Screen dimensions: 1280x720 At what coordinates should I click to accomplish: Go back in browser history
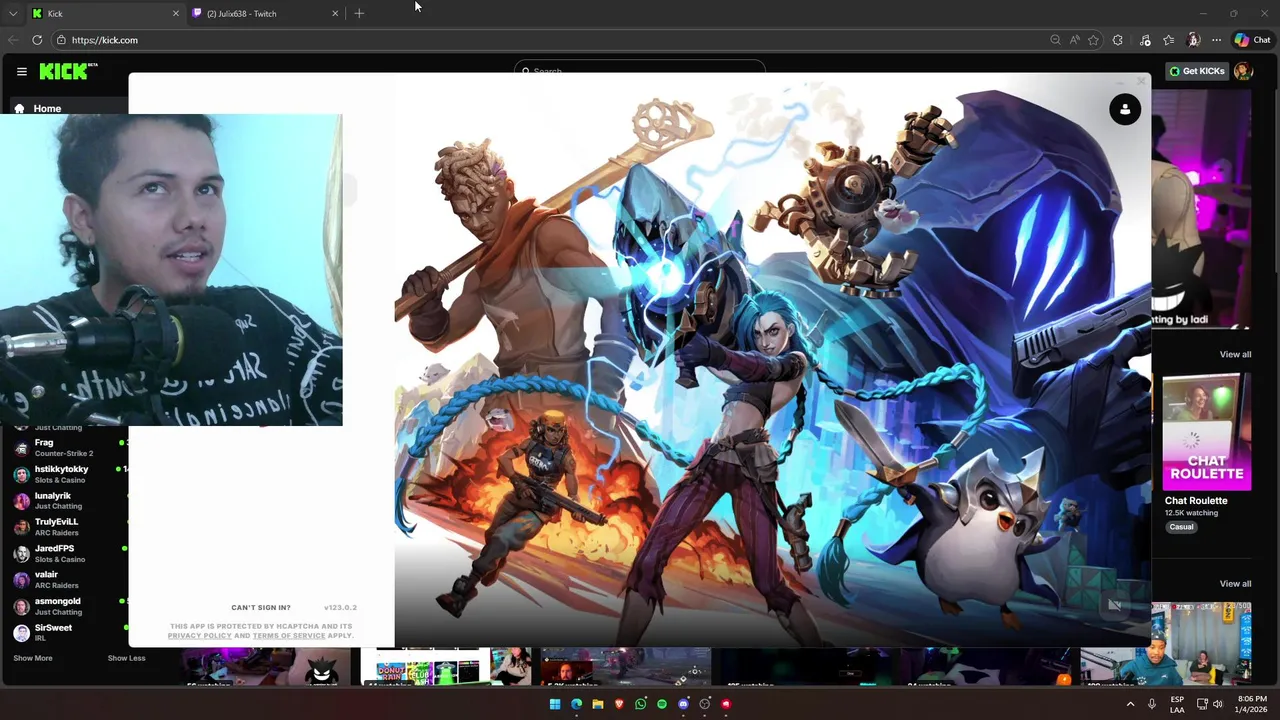tap(13, 40)
